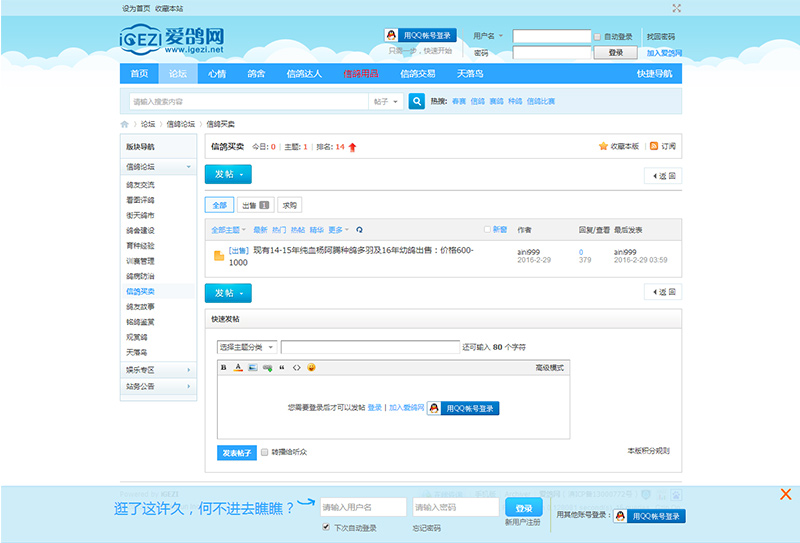800x543 pixels.
Task: Click insert link icon in editor
Action: (x=267, y=367)
